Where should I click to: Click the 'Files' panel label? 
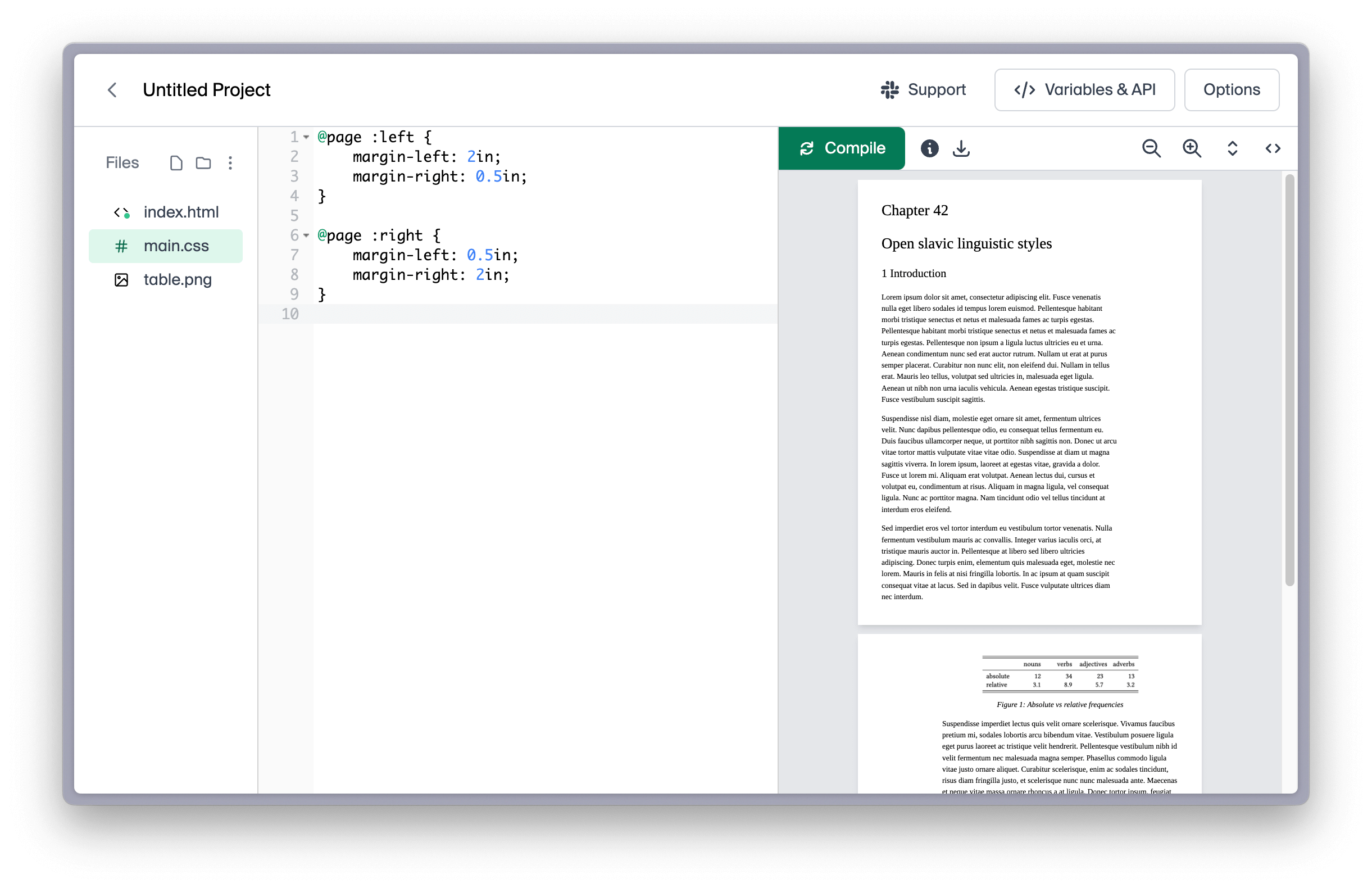(x=122, y=163)
